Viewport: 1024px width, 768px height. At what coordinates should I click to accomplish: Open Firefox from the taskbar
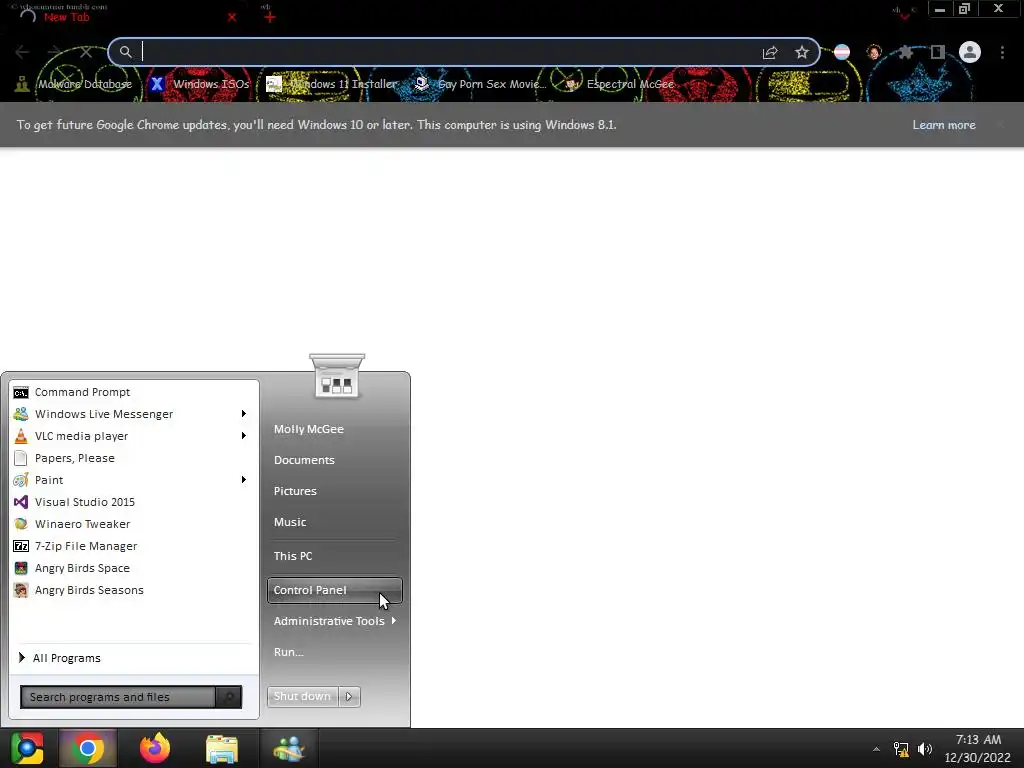[x=155, y=748]
